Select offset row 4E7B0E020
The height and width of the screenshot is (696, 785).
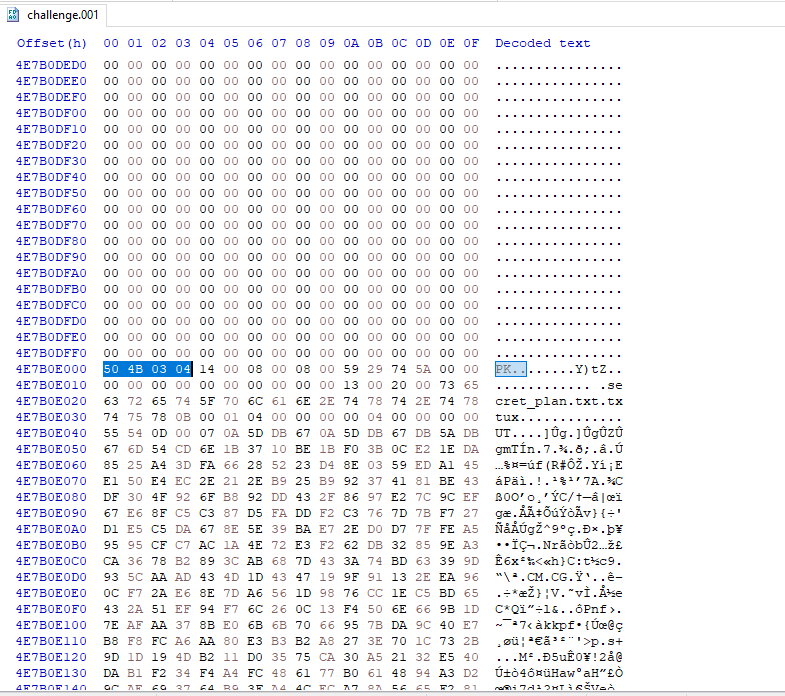[x=51, y=402]
